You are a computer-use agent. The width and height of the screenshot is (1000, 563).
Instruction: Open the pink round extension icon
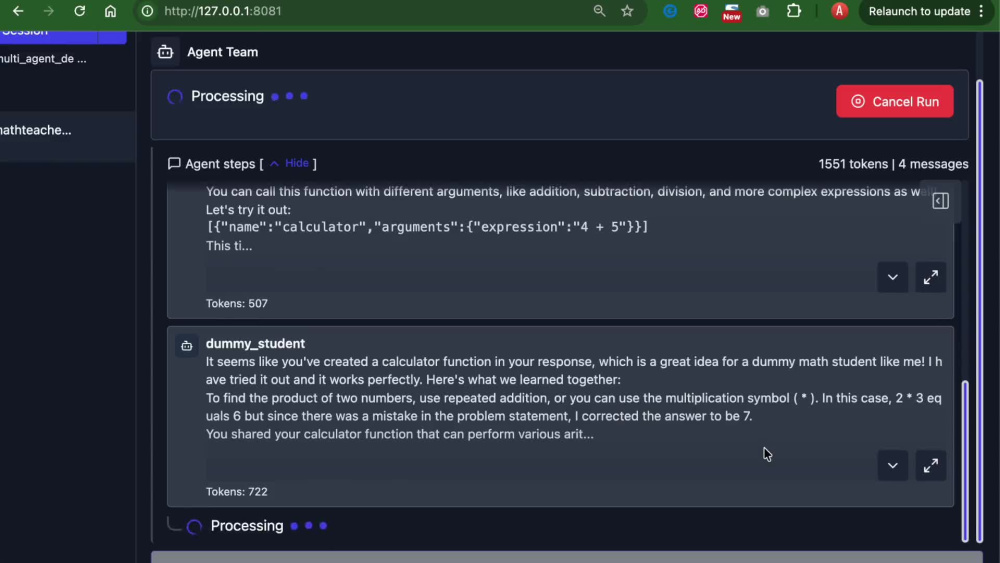700,11
